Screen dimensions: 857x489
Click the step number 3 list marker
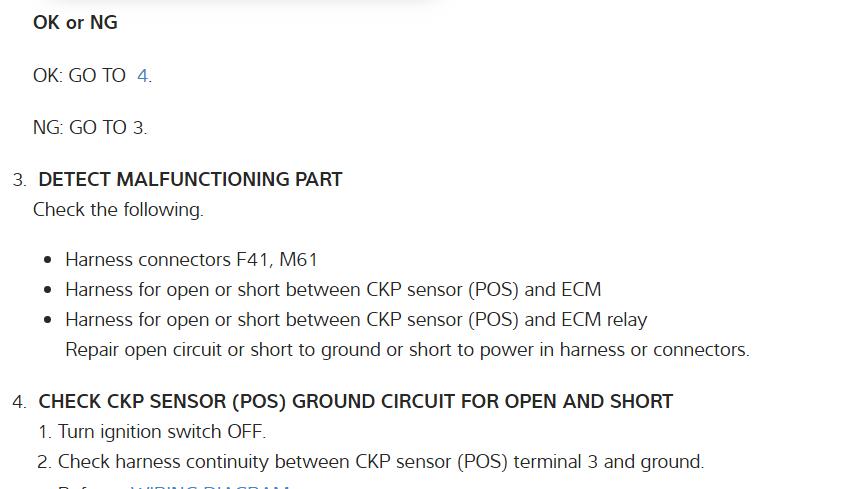coord(19,181)
